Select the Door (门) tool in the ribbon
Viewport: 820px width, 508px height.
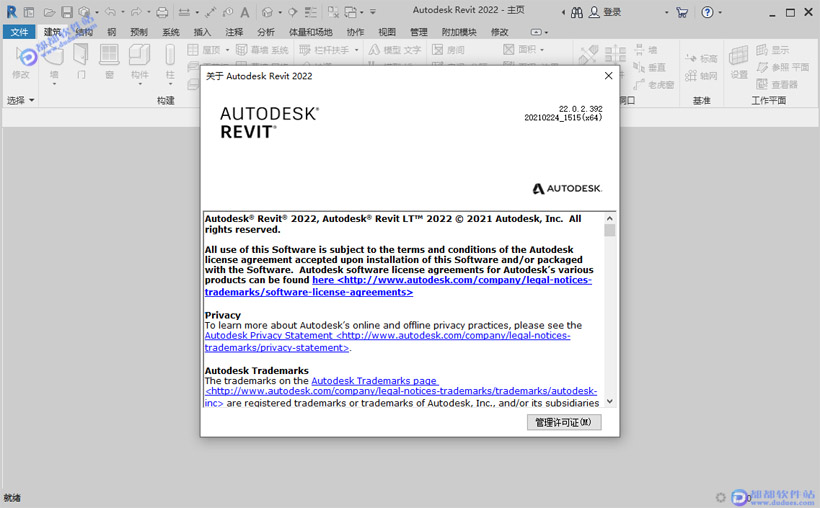click(x=81, y=62)
